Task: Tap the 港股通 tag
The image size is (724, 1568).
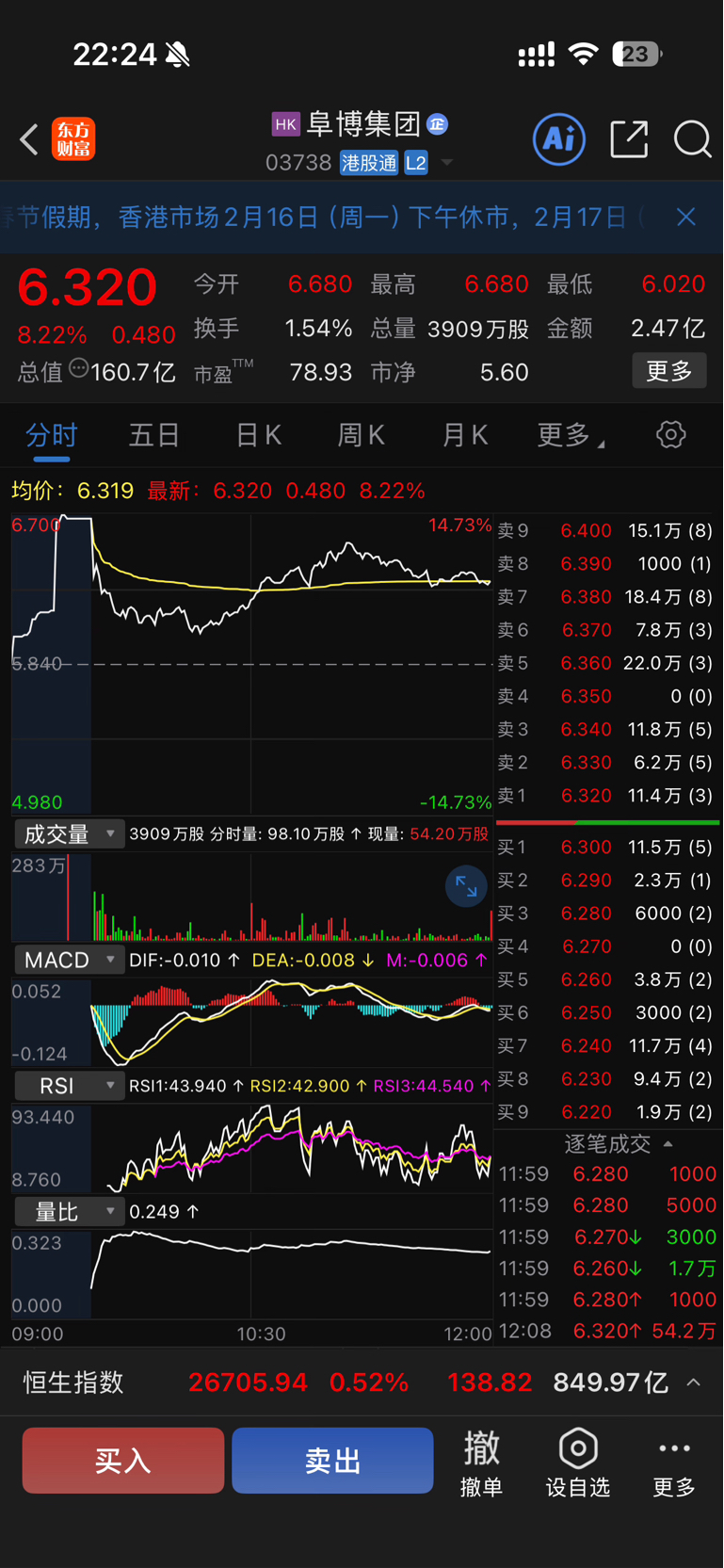Action: [x=369, y=163]
